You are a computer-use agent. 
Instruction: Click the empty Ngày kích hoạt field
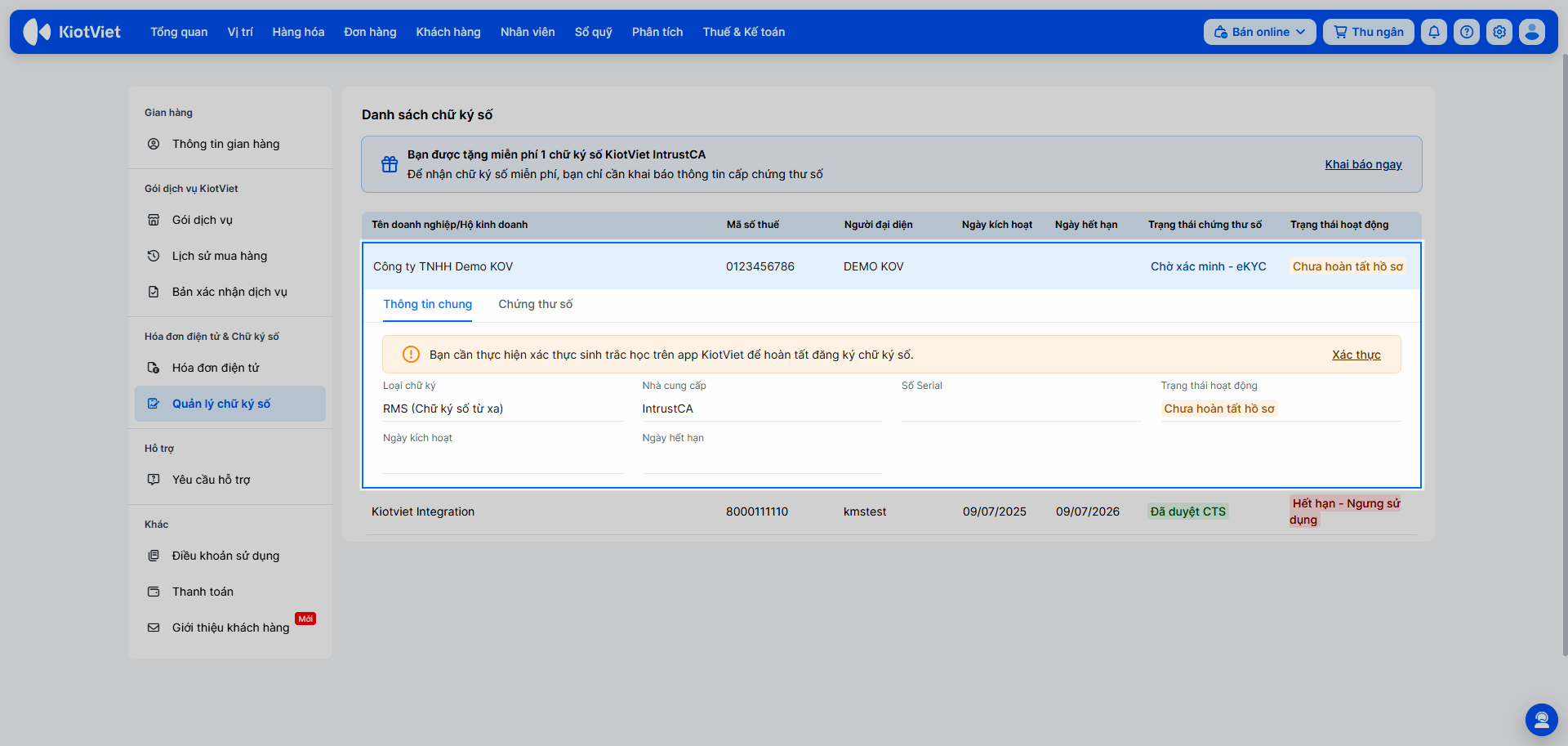(x=502, y=461)
